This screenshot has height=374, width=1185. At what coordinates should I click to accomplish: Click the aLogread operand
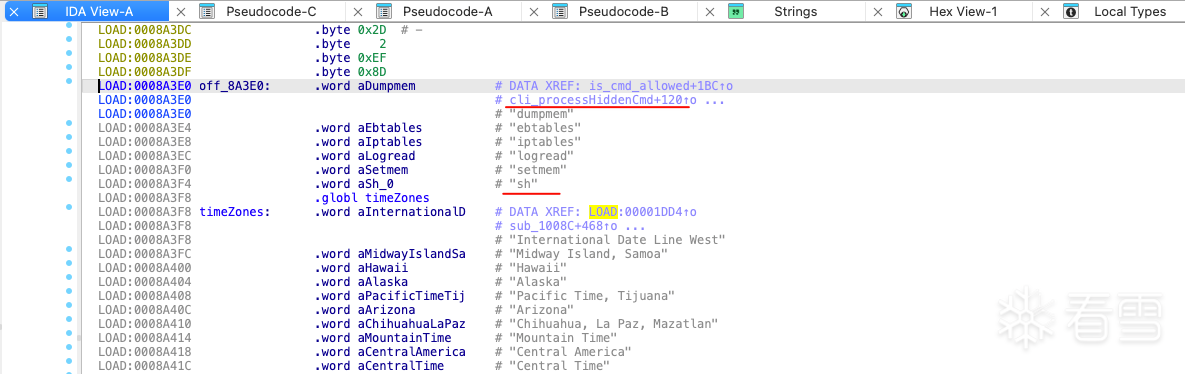pos(387,156)
